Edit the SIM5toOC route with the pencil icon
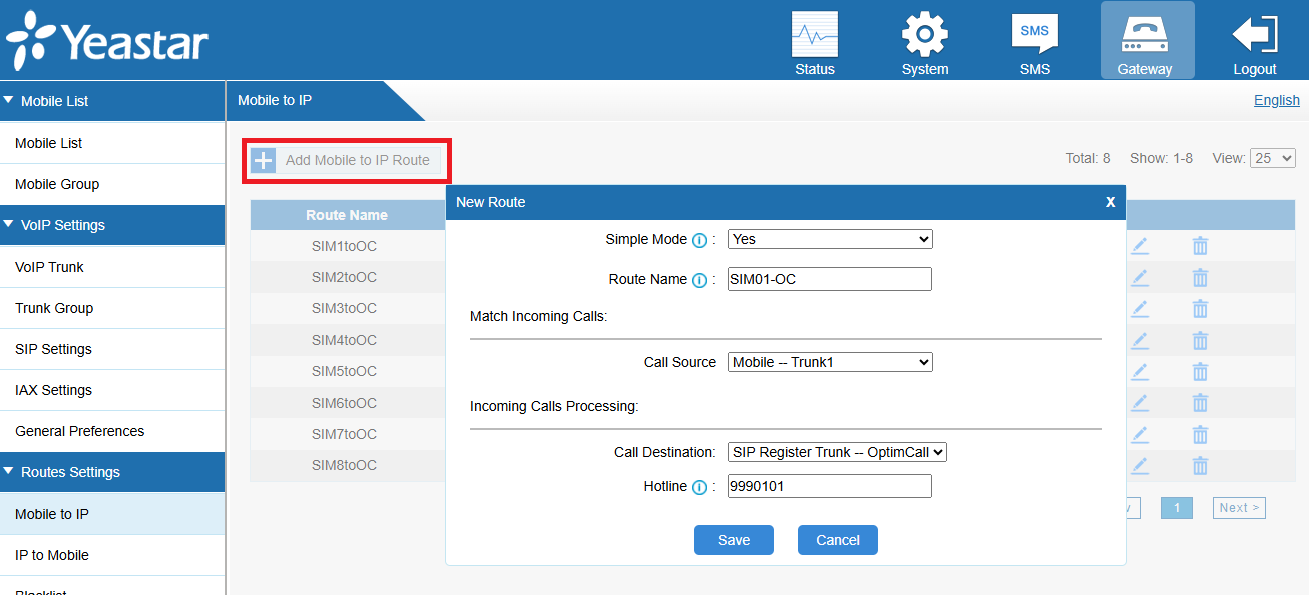1309x595 pixels. tap(1140, 371)
